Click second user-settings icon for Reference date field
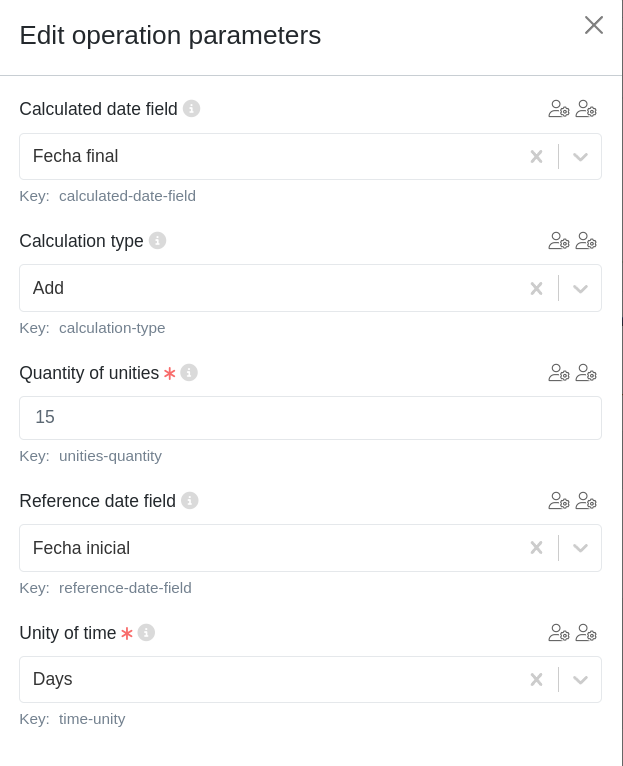The width and height of the screenshot is (623, 766). click(x=586, y=501)
